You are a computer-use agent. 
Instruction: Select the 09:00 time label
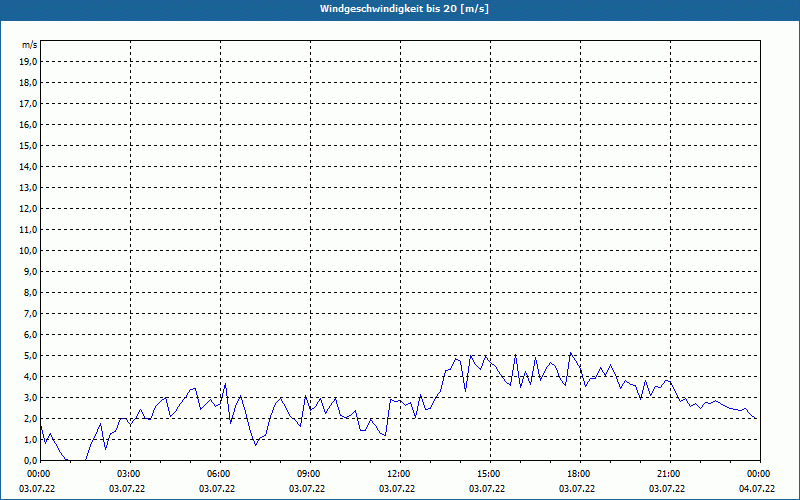(x=309, y=474)
